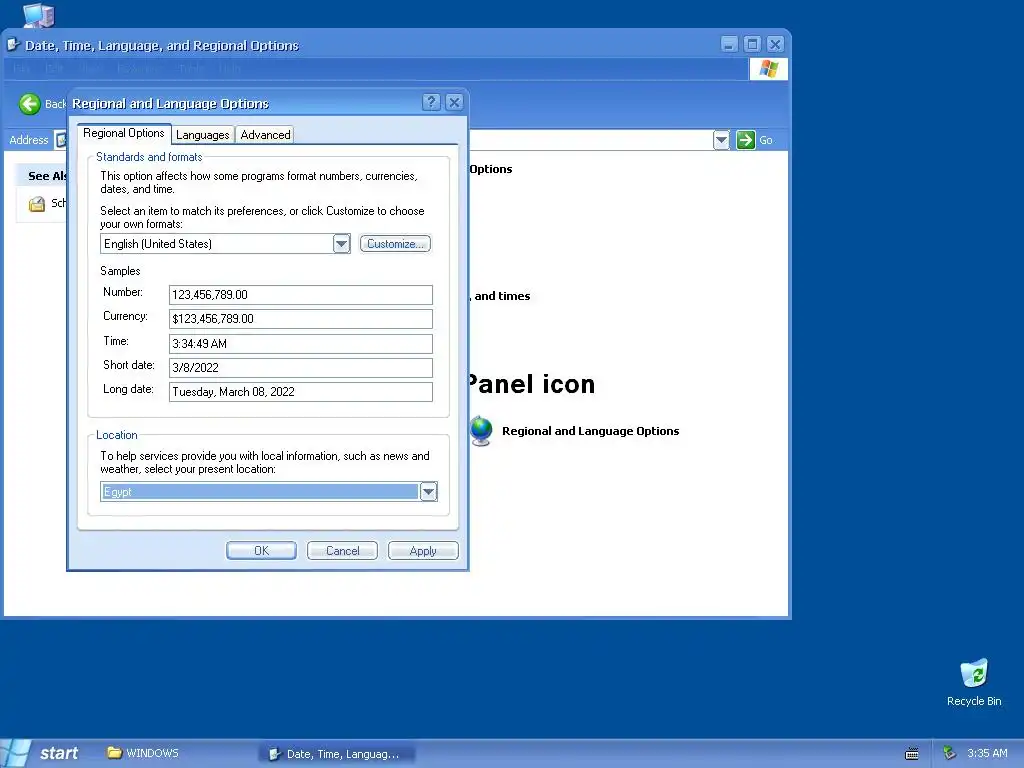This screenshot has height=768, width=1024.
Task: Switch to the Advanced tab
Action: (x=265, y=135)
